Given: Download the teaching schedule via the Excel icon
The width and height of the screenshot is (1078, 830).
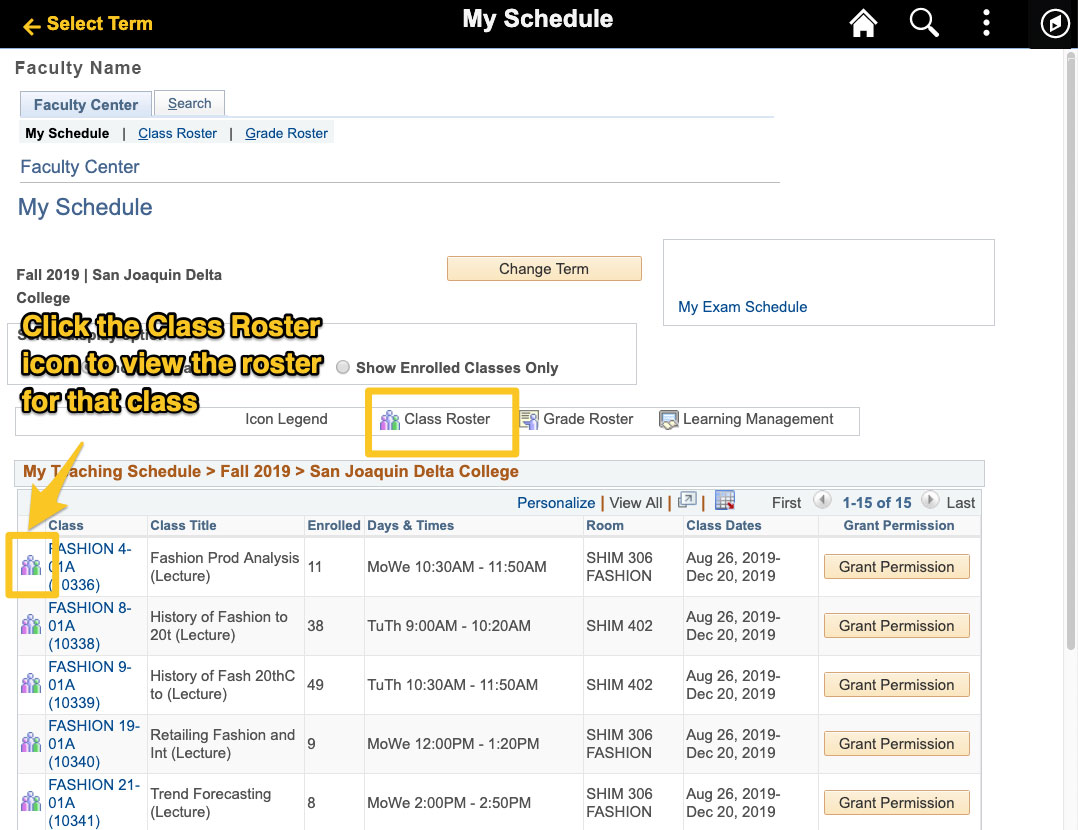Looking at the screenshot, I should [x=724, y=501].
